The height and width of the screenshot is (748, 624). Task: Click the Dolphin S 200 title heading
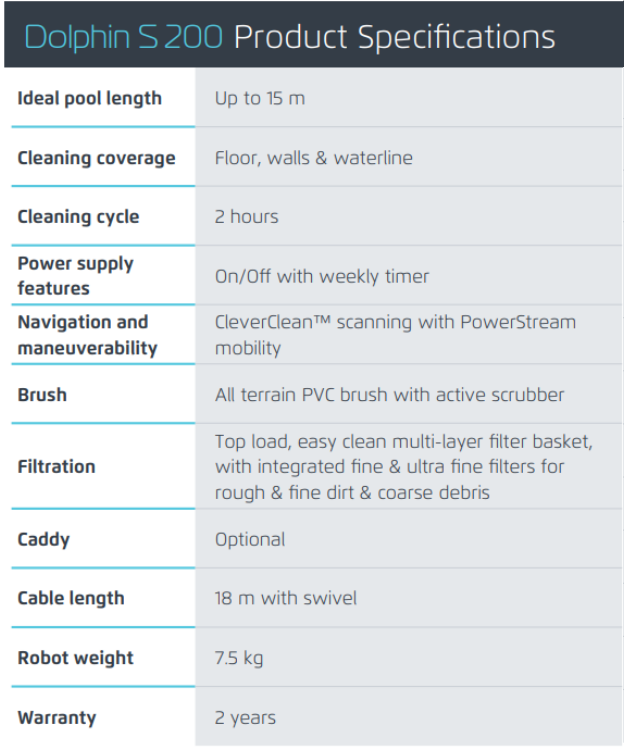[x=290, y=37]
